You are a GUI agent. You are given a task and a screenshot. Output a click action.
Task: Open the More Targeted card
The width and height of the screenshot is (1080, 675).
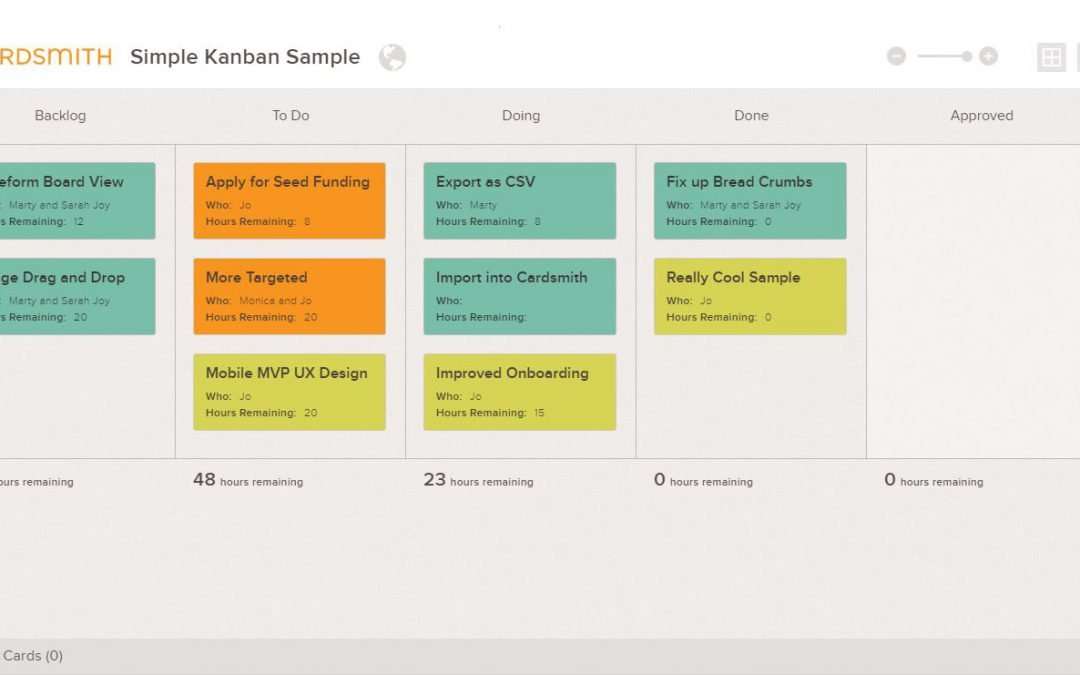point(289,296)
